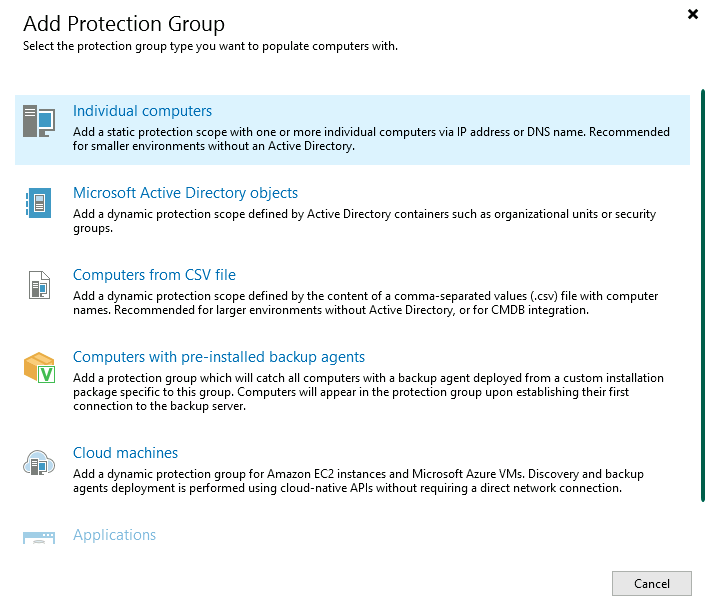This screenshot has height=608, width=708.
Task: Select the Cloud machines title
Action: [x=125, y=453]
